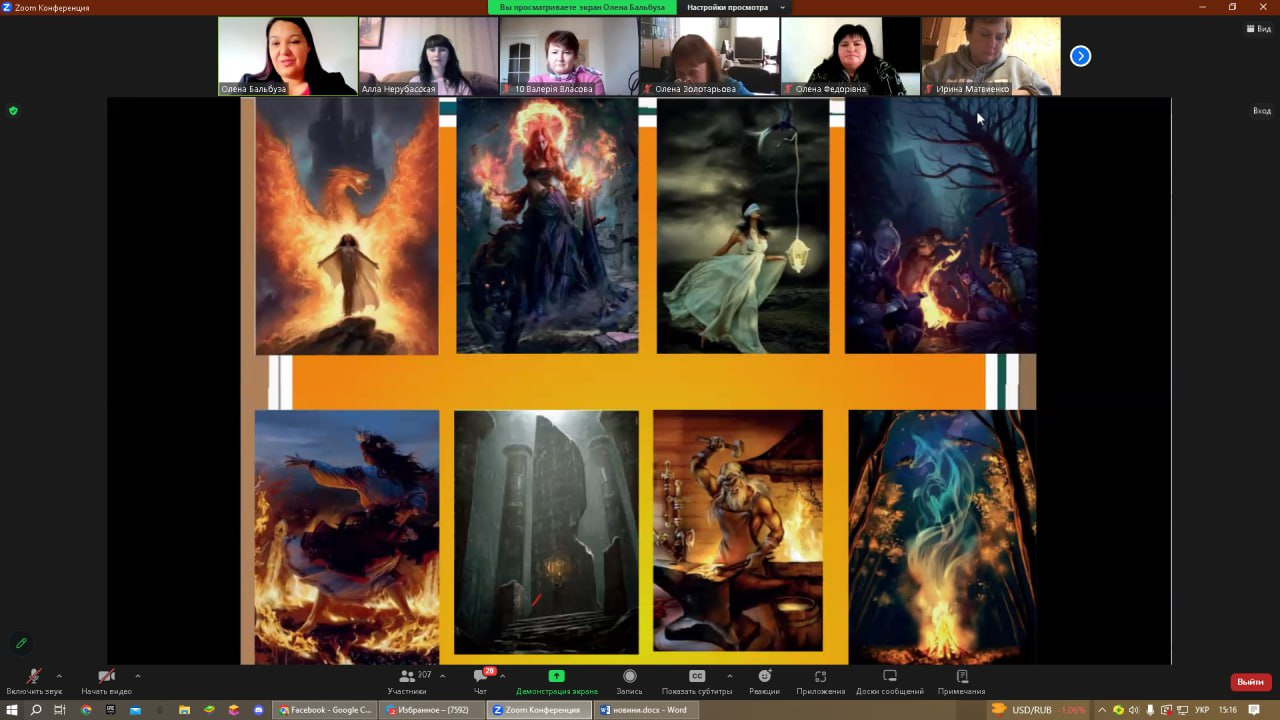Viewport: 1280px width, 720px height.
Task: Expand video options arrow next to camera
Action: click(x=137, y=676)
